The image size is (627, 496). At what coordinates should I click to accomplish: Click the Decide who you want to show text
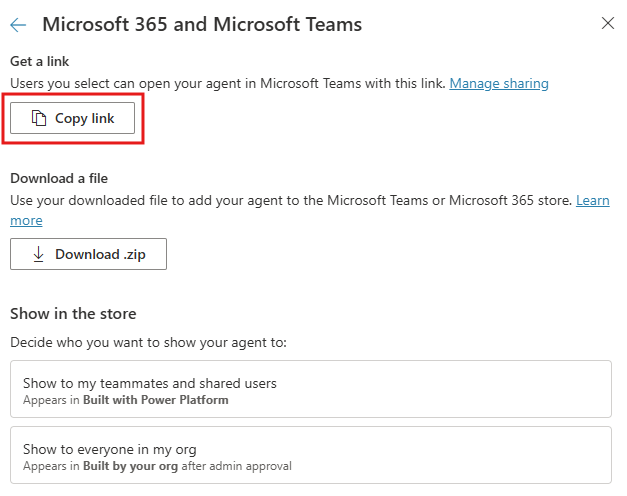148,342
